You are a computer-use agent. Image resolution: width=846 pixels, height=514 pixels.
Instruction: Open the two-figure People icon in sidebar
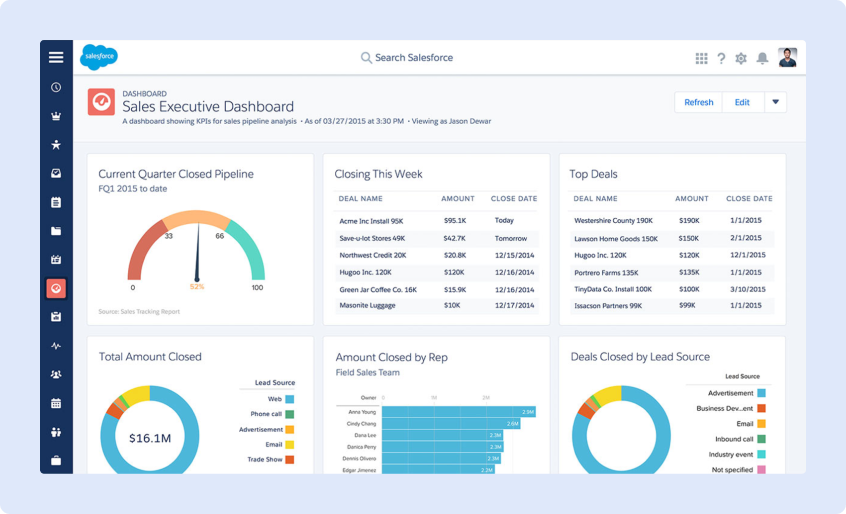point(56,432)
